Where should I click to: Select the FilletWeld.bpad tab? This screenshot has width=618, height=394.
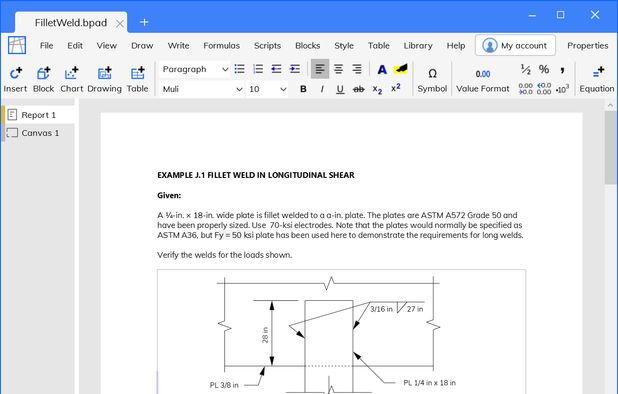point(71,23)
